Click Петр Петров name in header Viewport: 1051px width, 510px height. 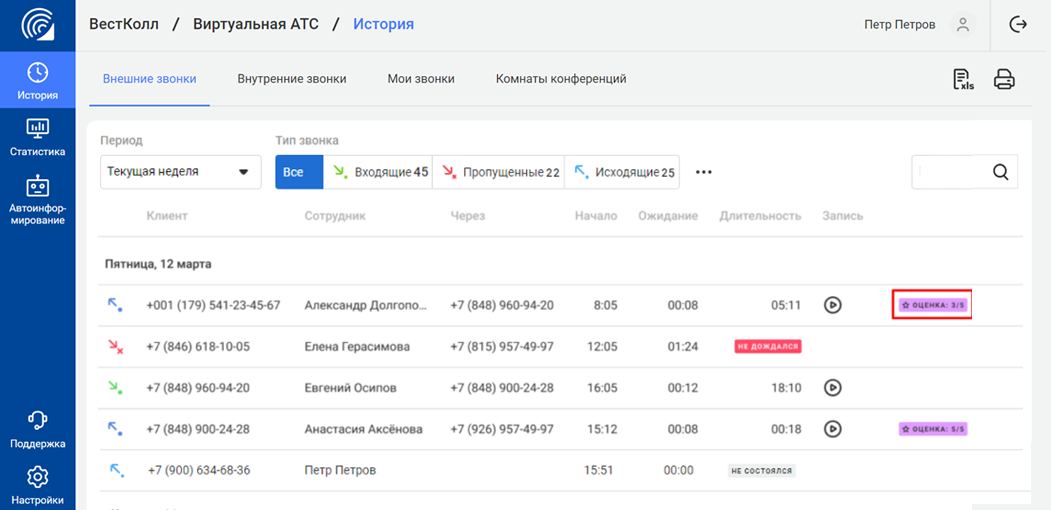[900, 25]
